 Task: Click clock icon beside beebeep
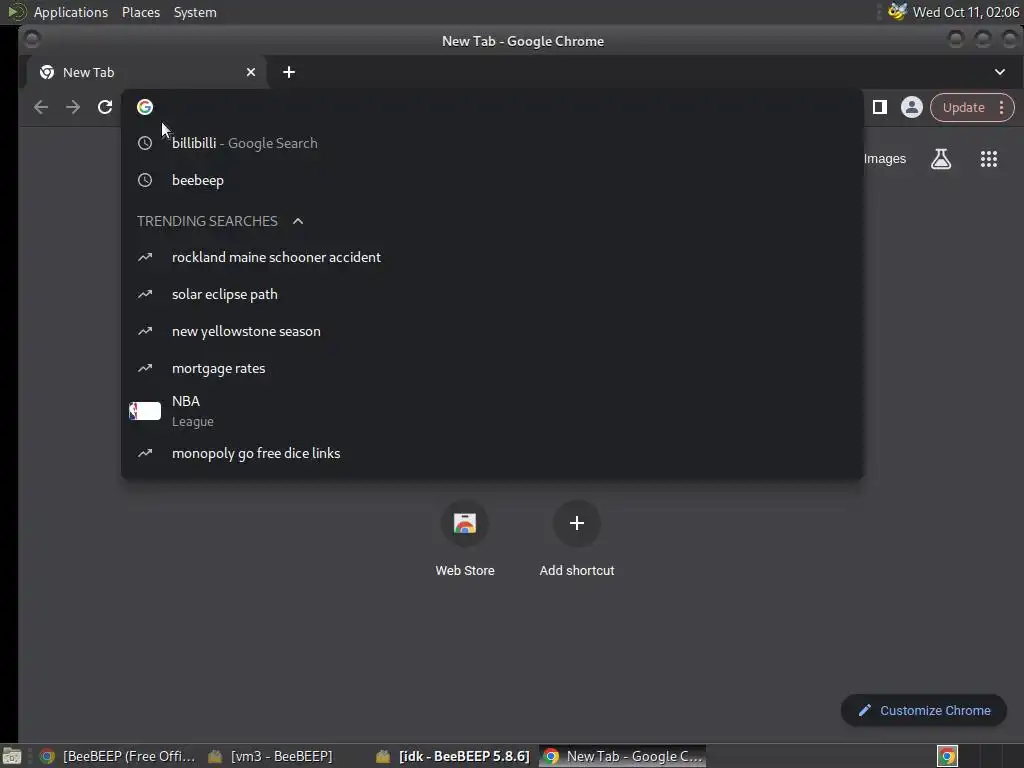(x=145, y=180)
